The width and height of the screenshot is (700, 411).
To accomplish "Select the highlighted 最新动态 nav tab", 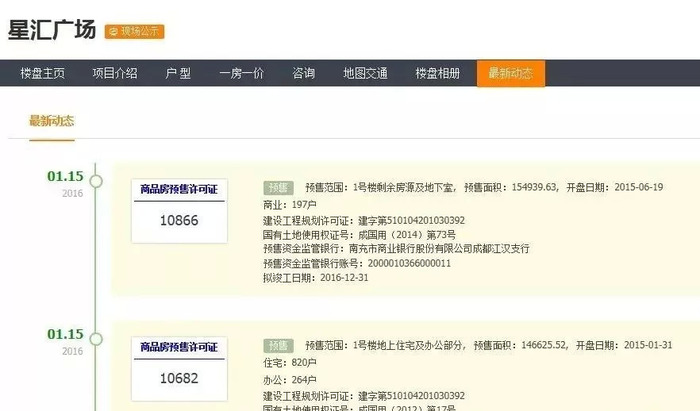I will point(511,73).
